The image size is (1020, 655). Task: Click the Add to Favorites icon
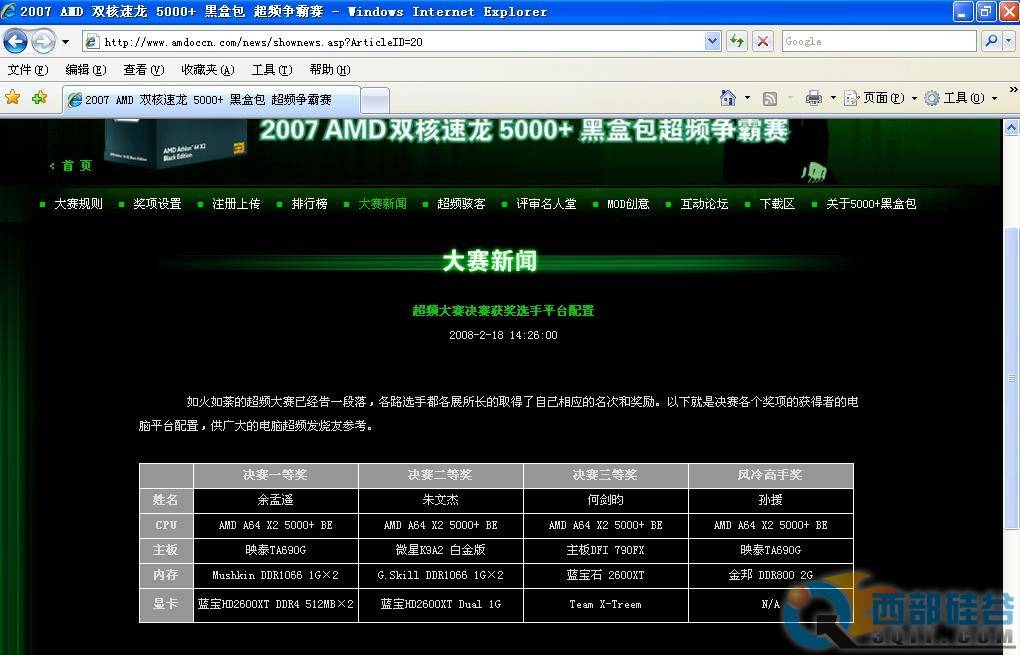click(40, 98)
